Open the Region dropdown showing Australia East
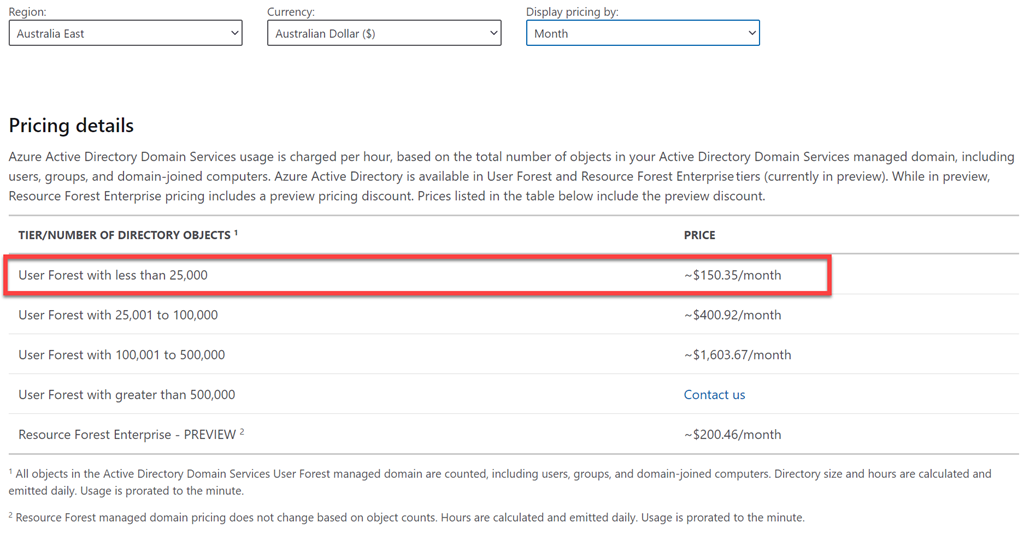 (125, 33)
